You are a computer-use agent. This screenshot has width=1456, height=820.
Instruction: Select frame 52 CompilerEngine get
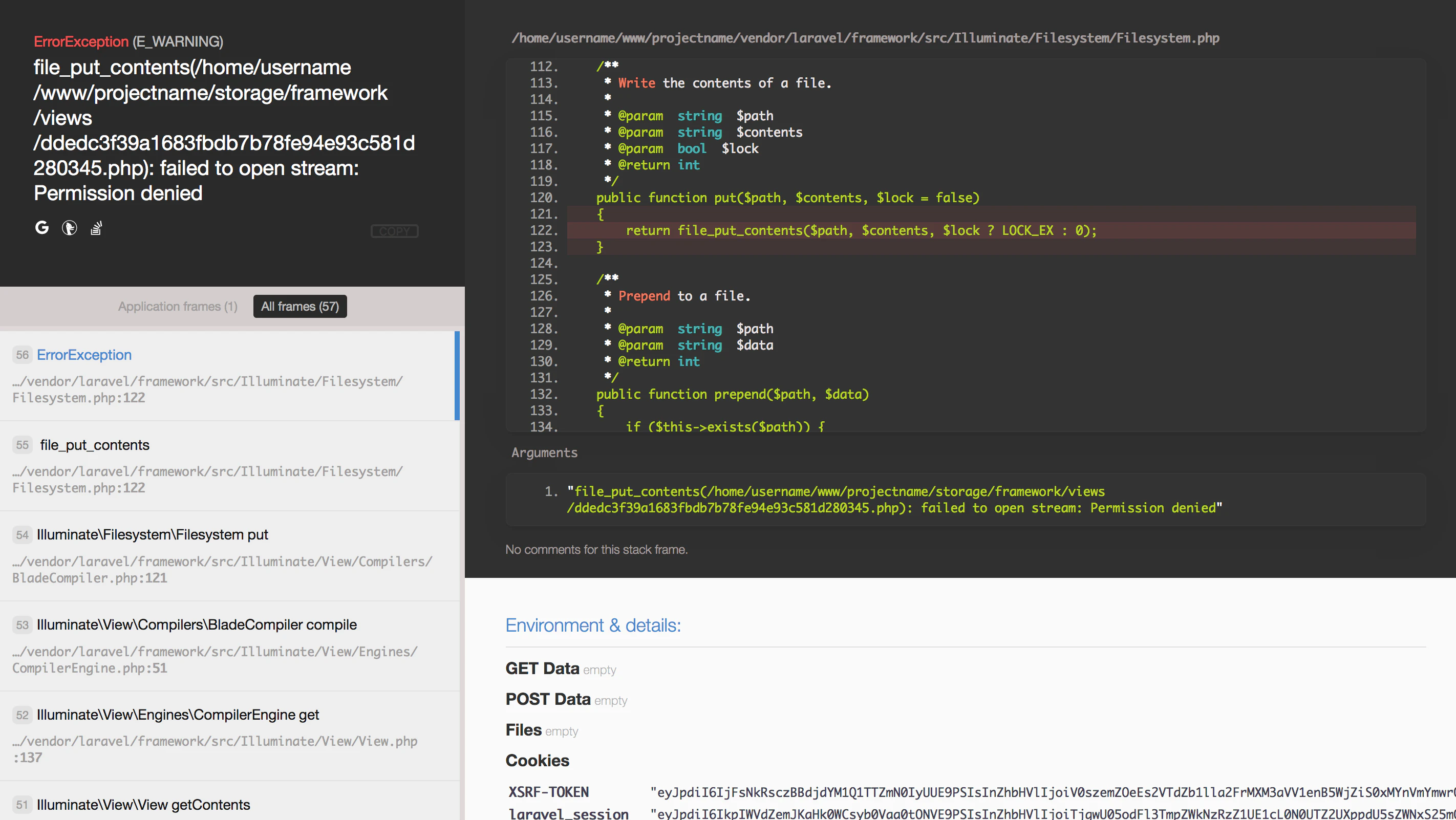229,736
